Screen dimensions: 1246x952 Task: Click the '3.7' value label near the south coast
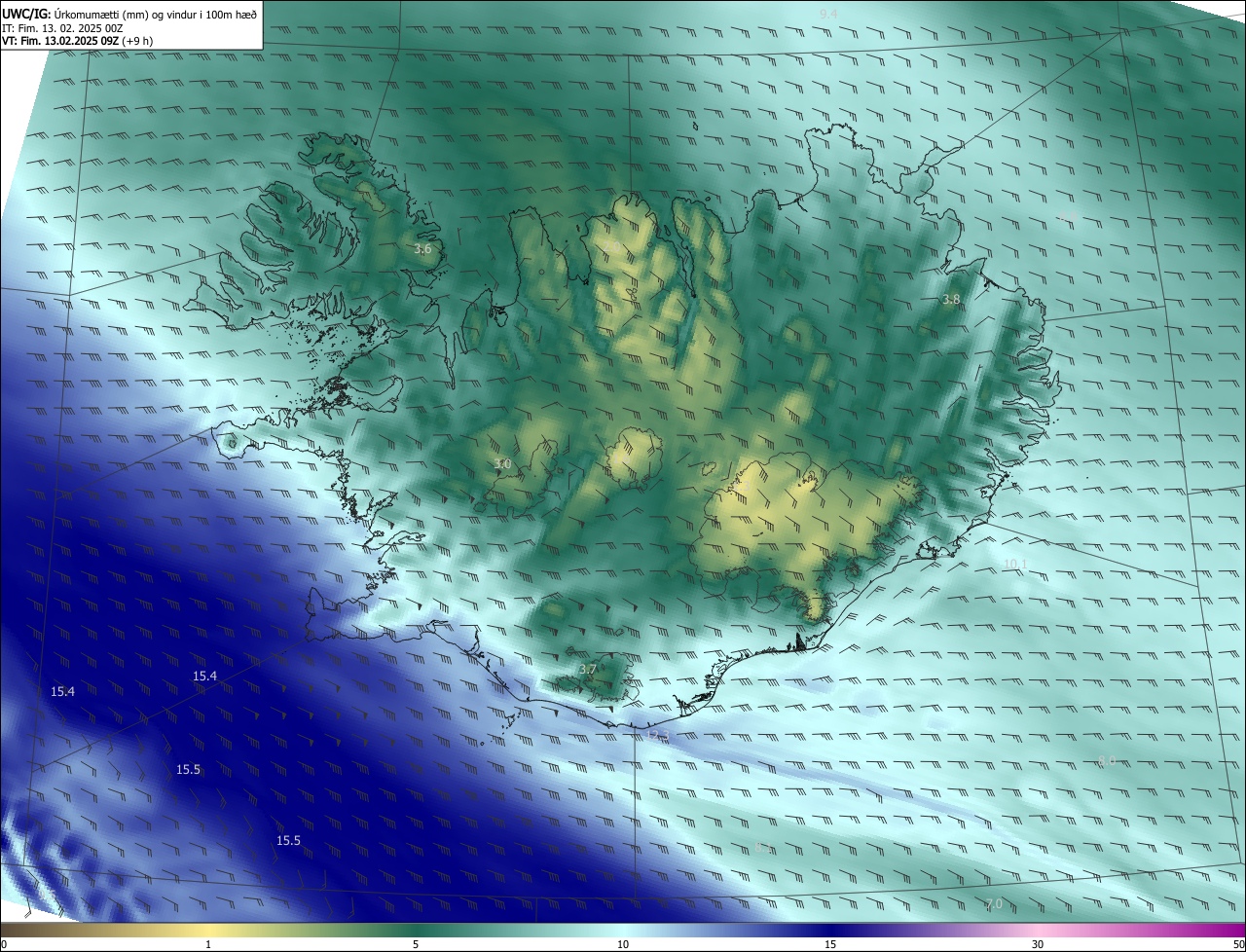(x=587, y=670)
